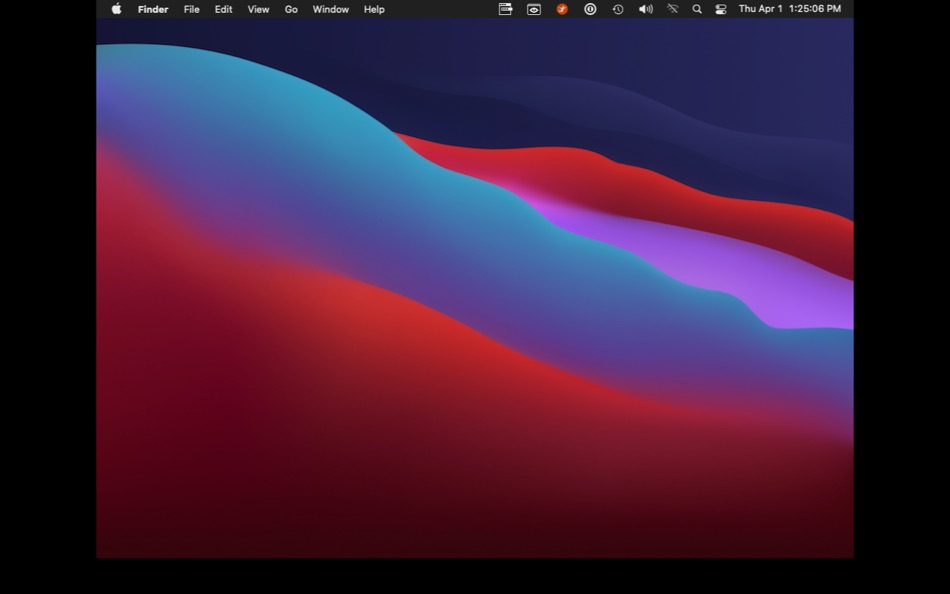Screen dimensions: 950x594
Task: Open the View menu
Action: pos(258,9)
